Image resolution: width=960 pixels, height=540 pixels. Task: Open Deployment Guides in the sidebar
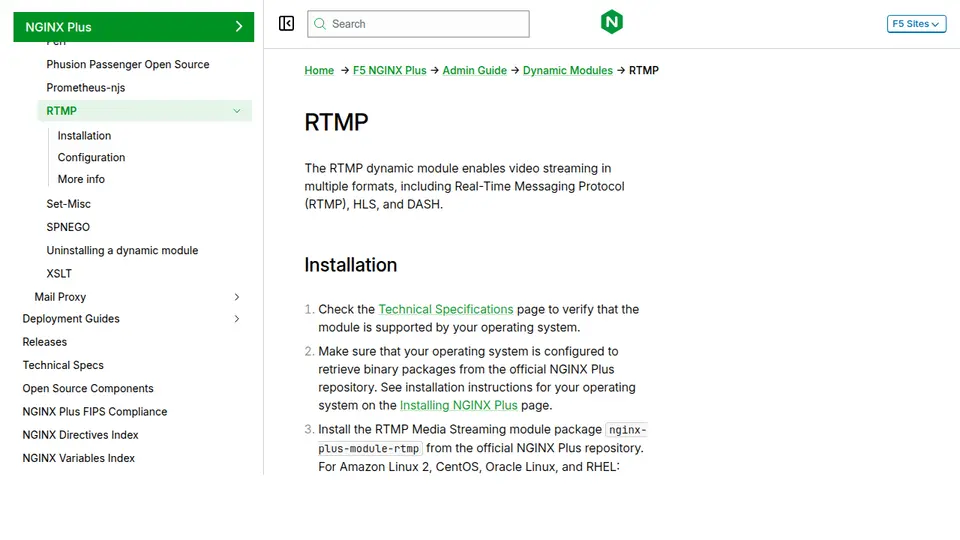coord(71,319)
